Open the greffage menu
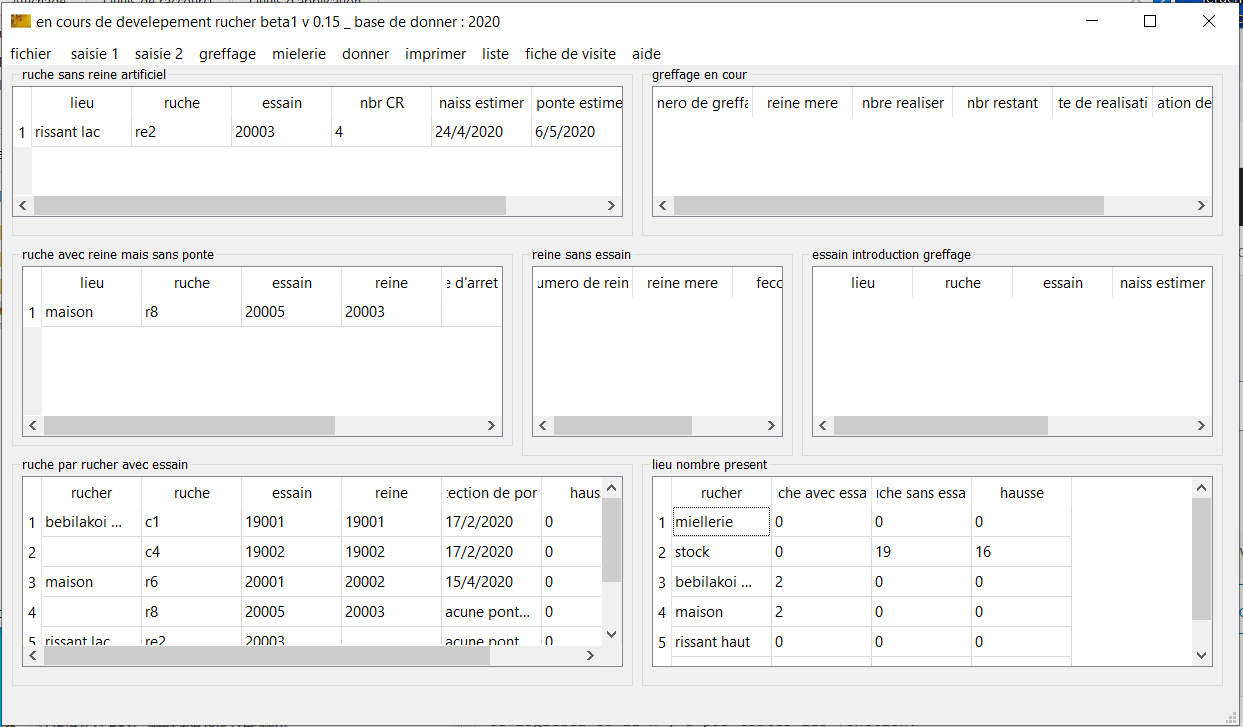Viewport: 1243px width, 727px height. point(227,54)
